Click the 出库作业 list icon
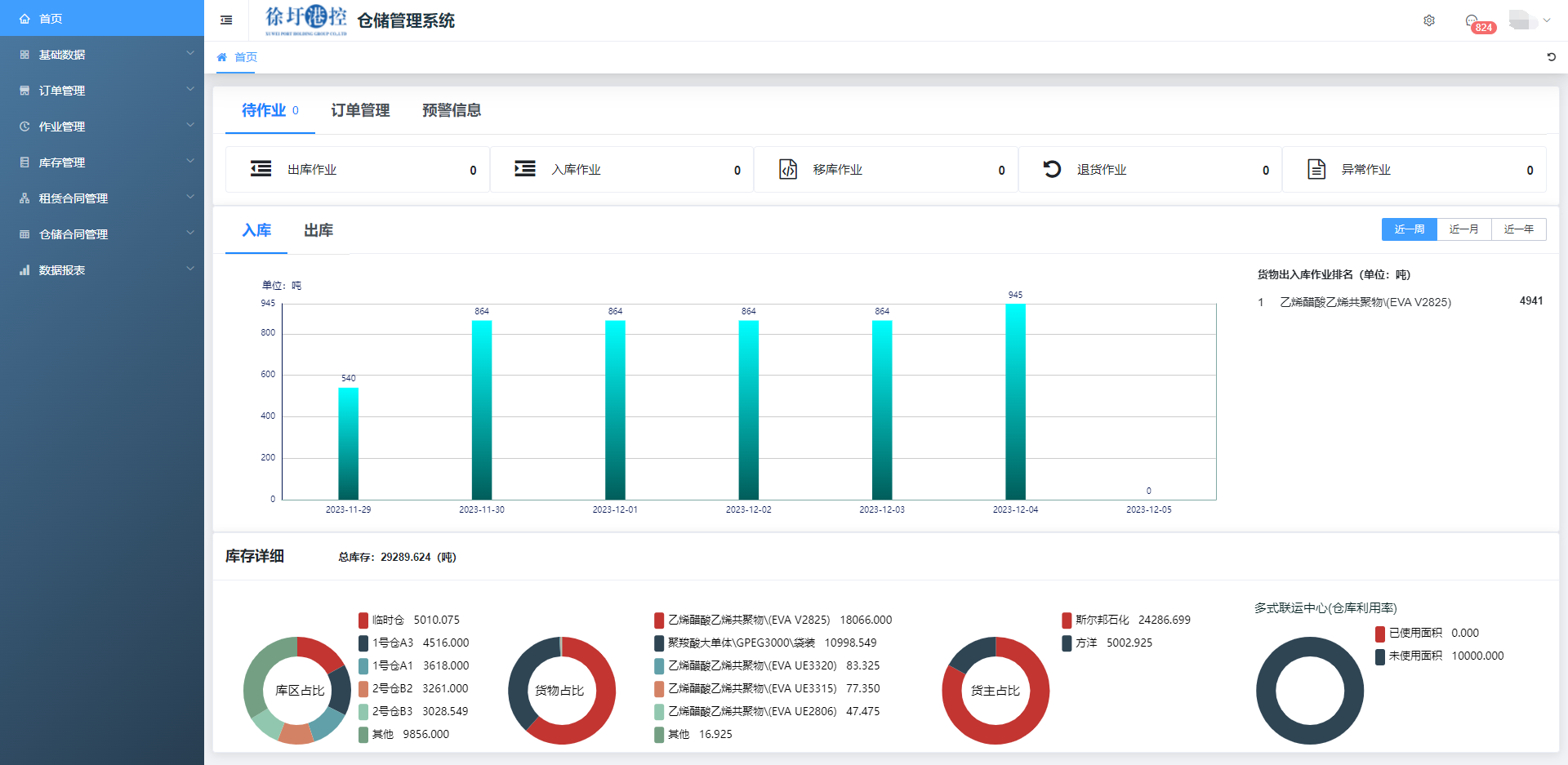The height and width of the screenshot is (765, 1568). coord(261,169)
